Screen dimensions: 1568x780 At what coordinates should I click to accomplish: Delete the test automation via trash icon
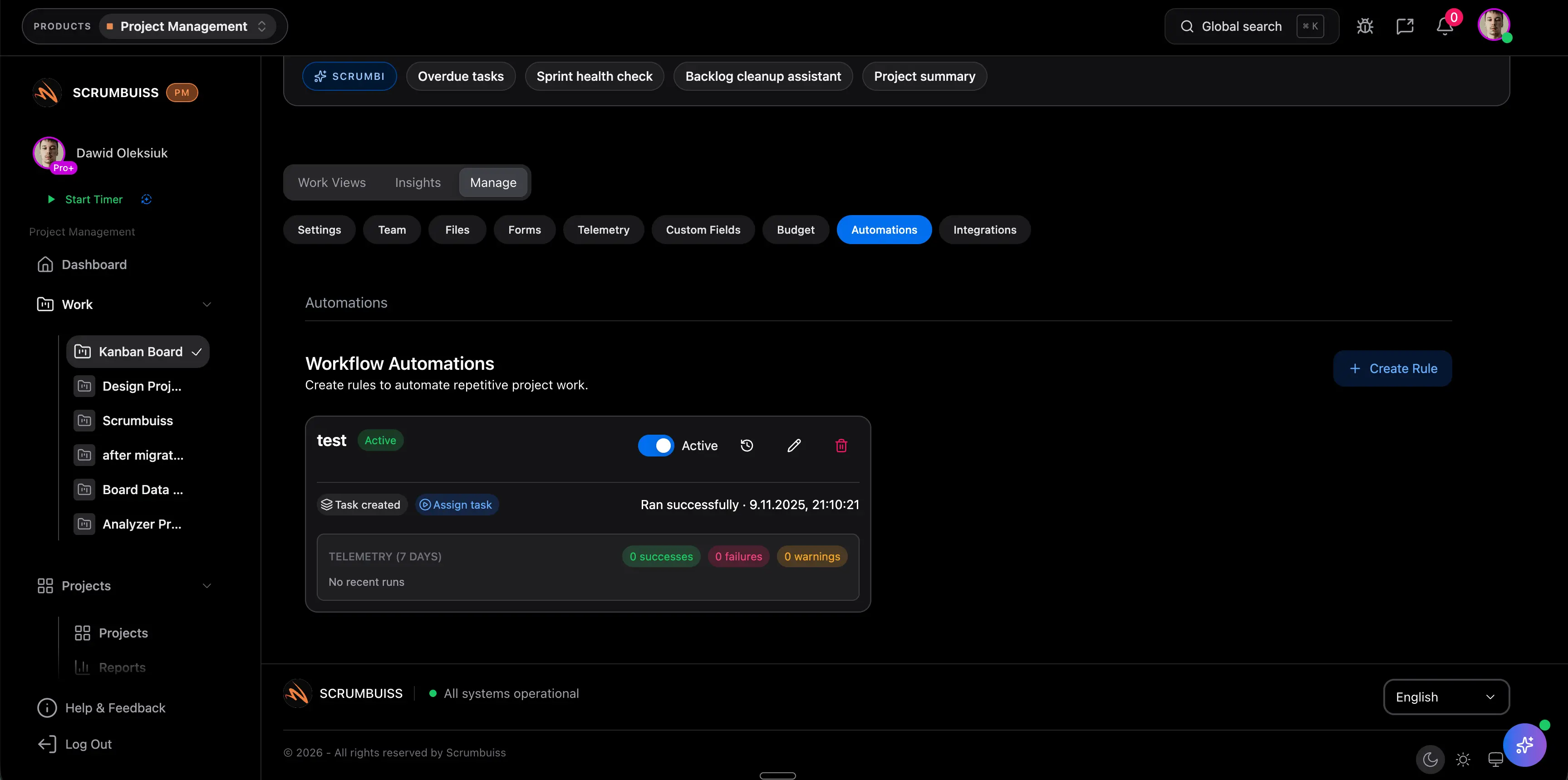click(841, 446)
